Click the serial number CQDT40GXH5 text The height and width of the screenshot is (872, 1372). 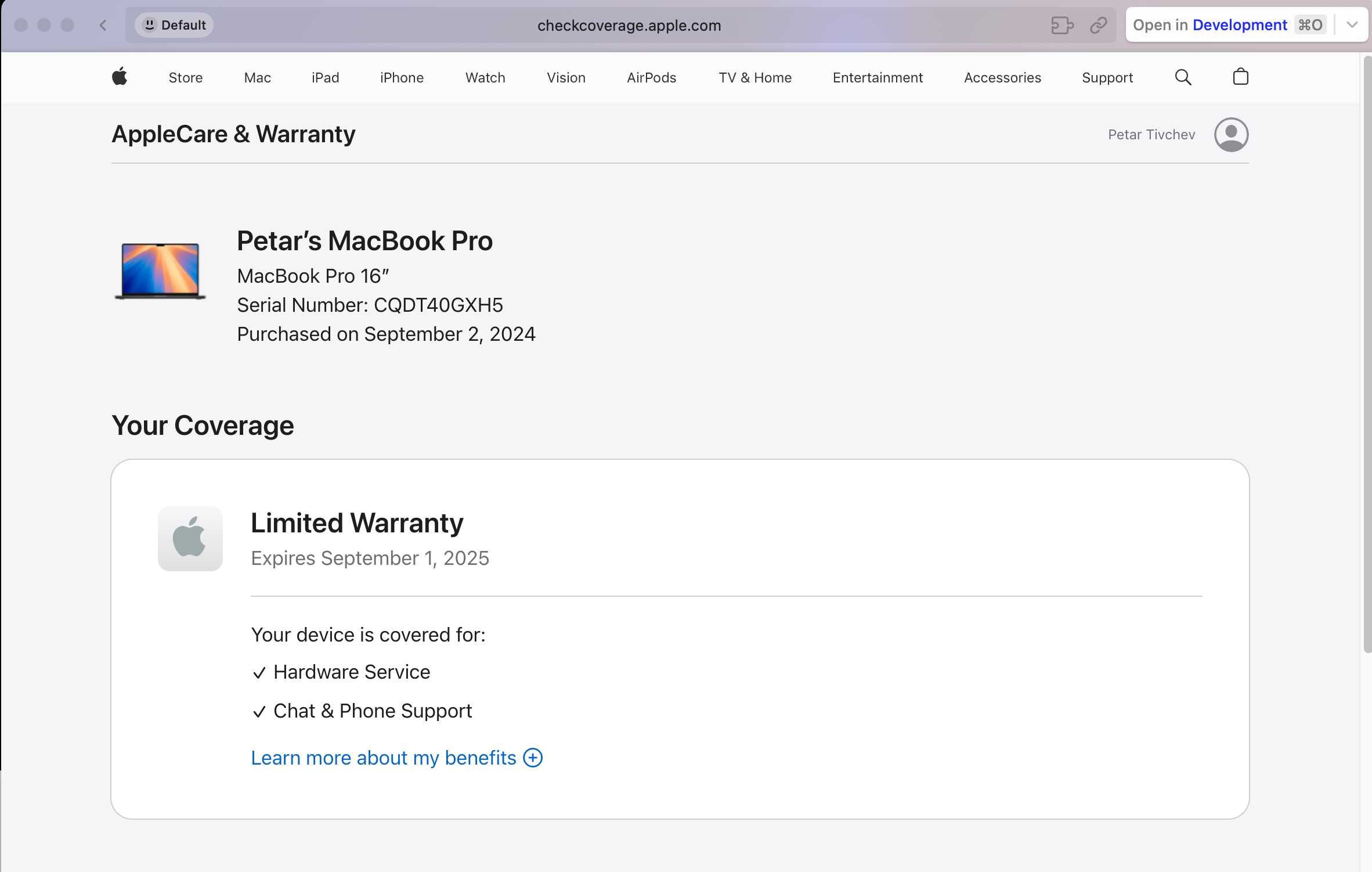coord(438,305)
